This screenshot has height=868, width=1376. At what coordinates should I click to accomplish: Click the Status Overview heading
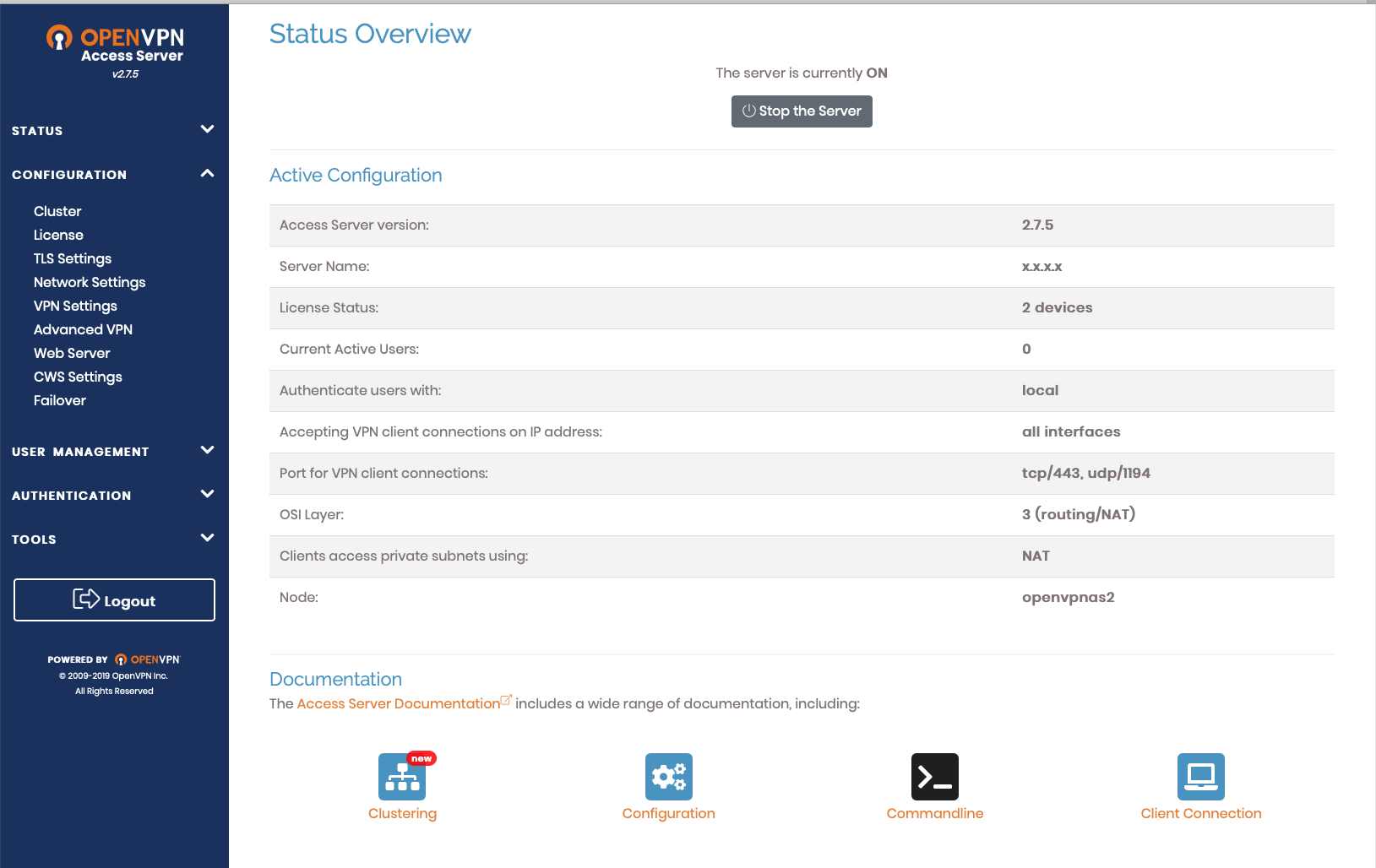click(x=370, y=34)
